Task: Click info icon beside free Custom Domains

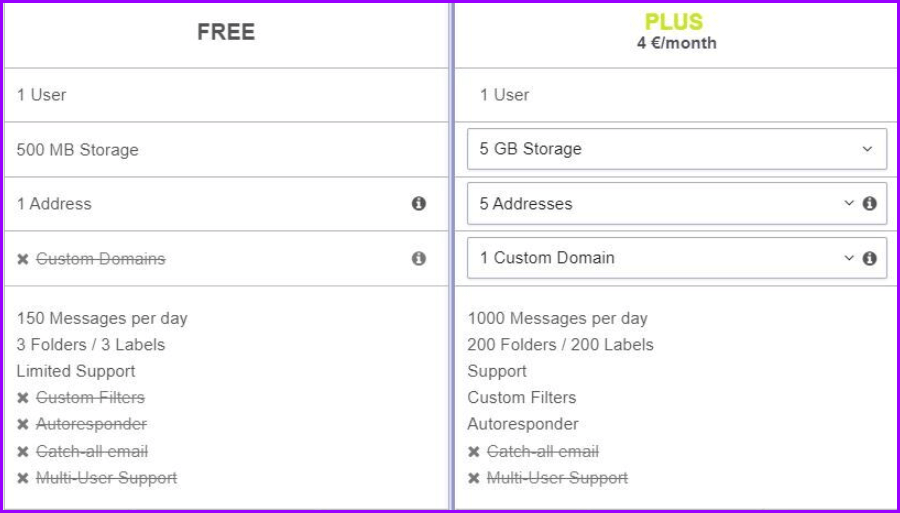Action: pyautogui.click(x=418, y=258)
